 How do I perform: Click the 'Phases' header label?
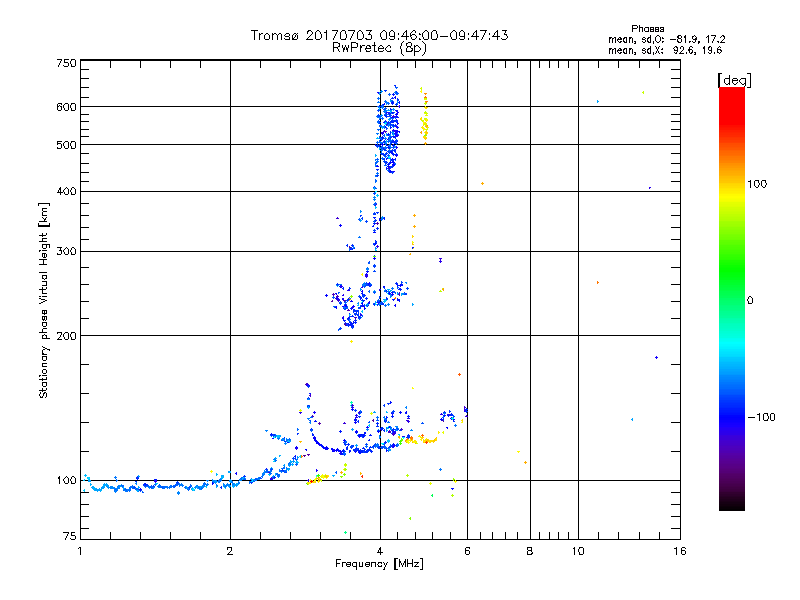coord(647,29)
